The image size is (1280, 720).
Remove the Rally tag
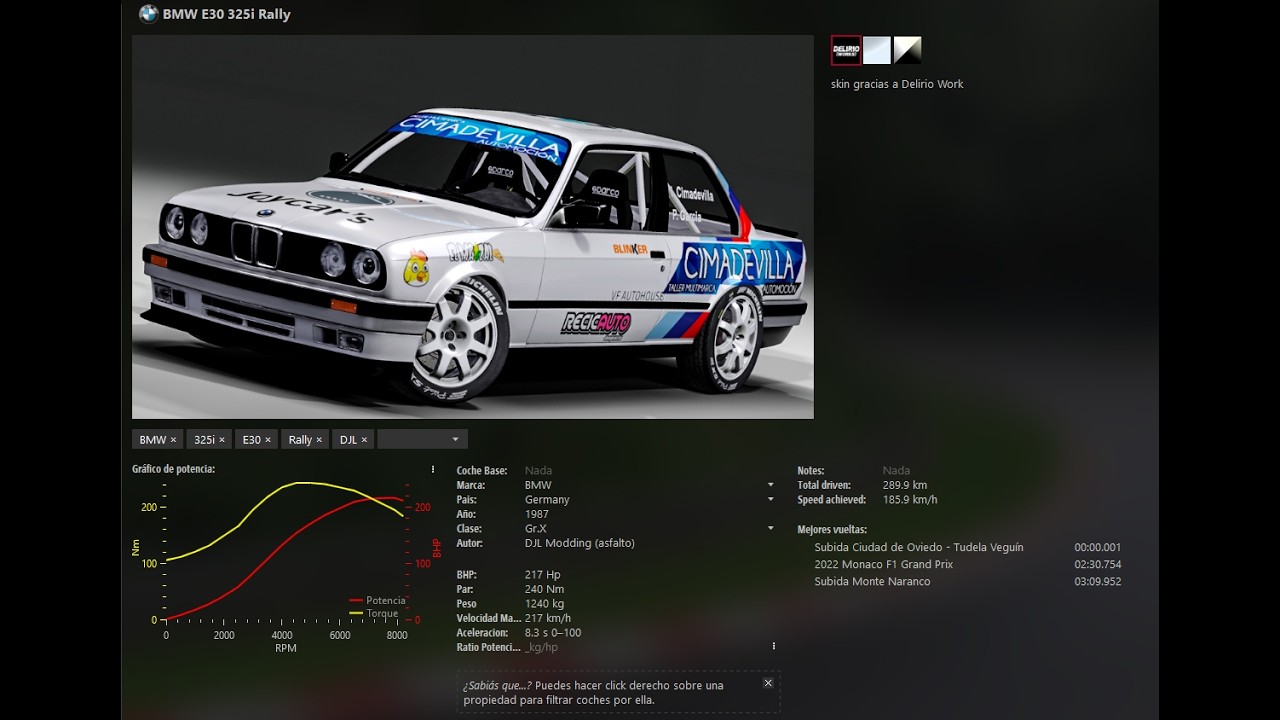[x=319, y=440]
